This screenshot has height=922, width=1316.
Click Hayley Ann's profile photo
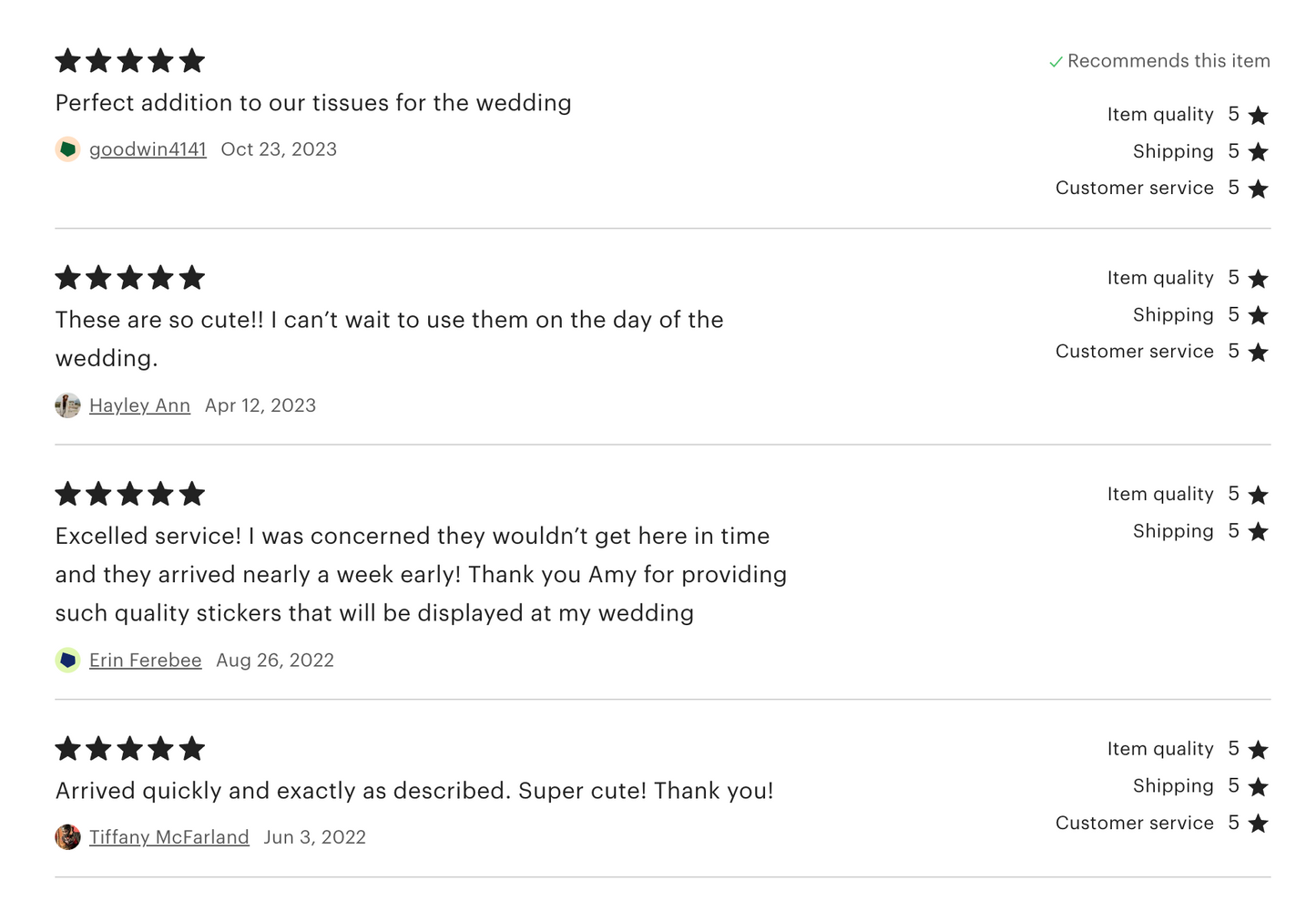click(67, 405)
